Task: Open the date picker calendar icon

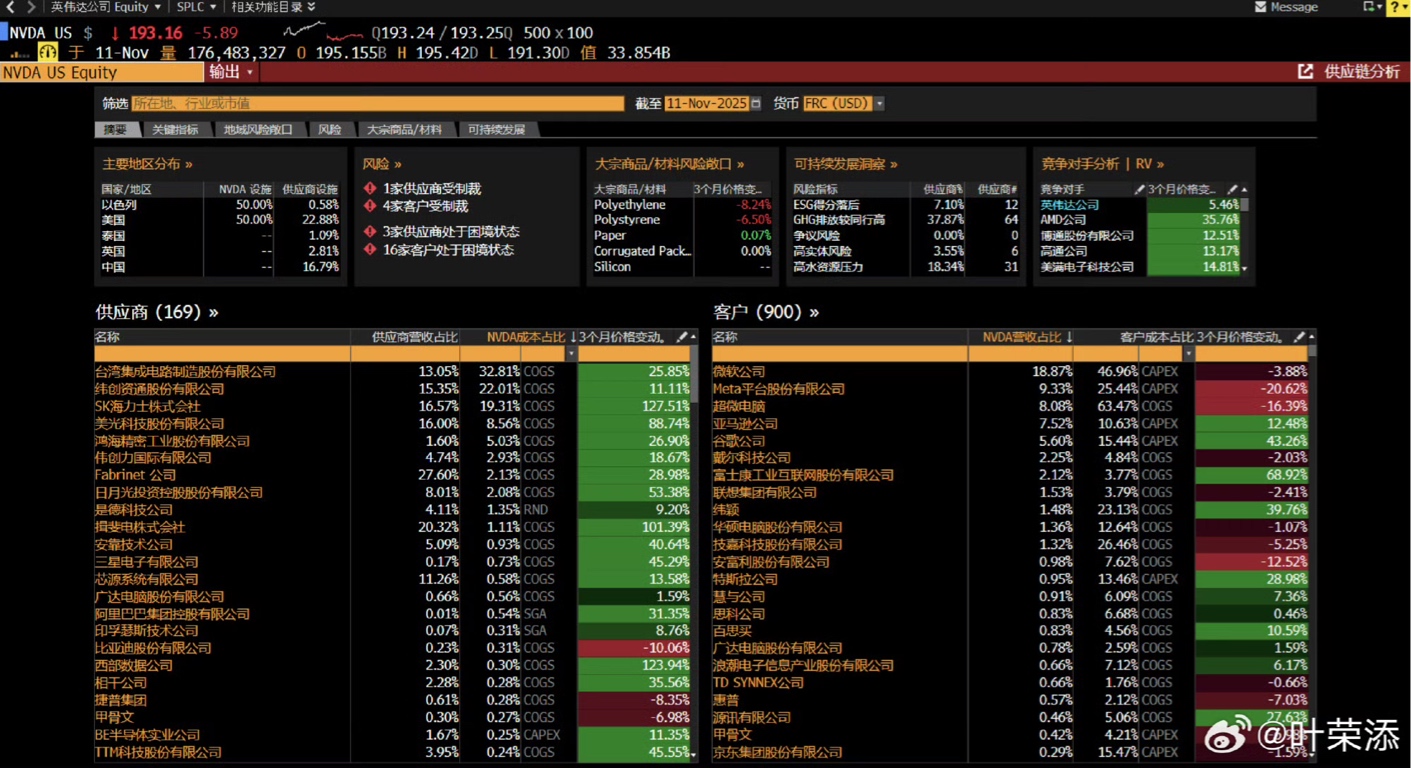Action: tap(756, 104)
